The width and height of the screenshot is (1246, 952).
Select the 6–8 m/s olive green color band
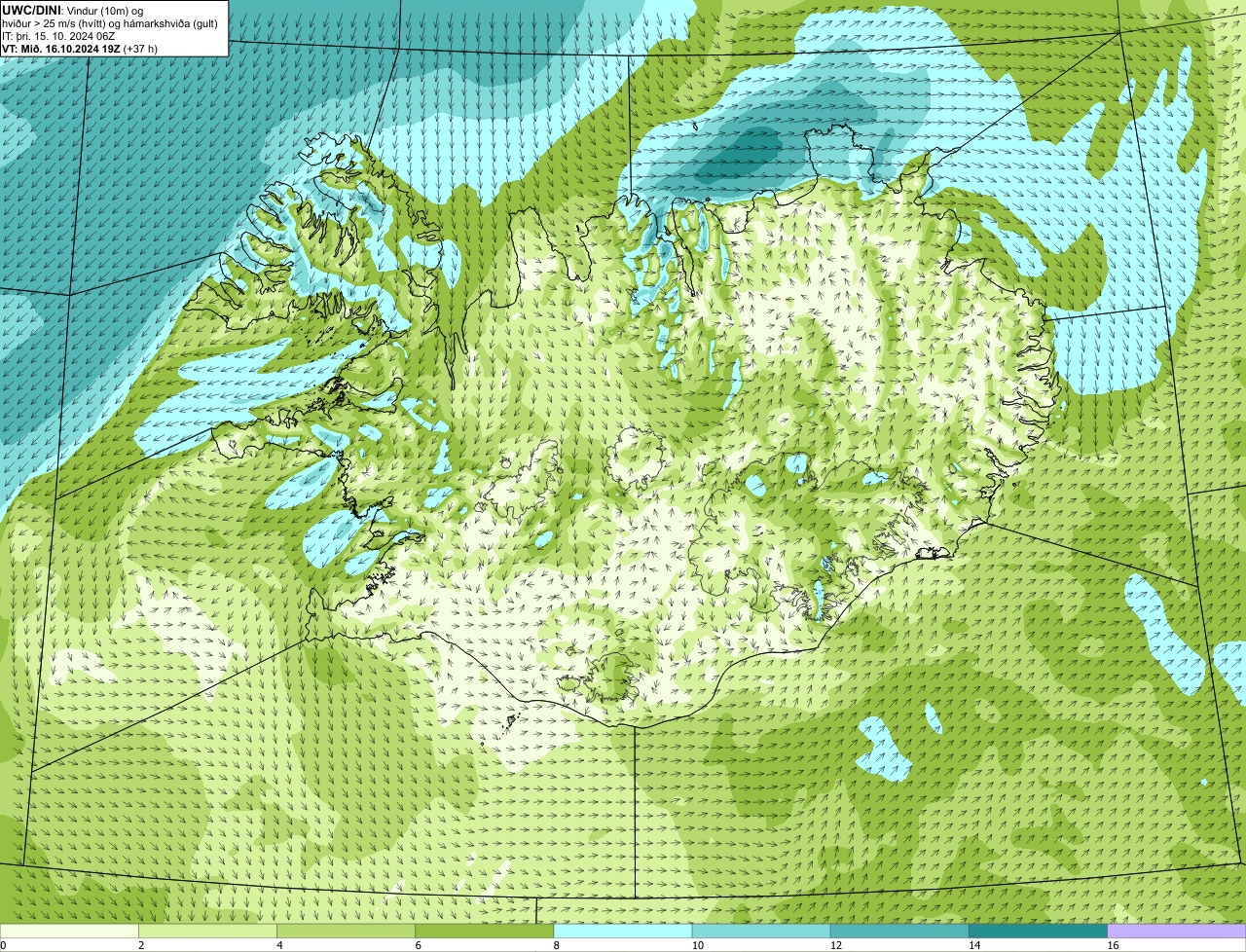pos(484,931)
